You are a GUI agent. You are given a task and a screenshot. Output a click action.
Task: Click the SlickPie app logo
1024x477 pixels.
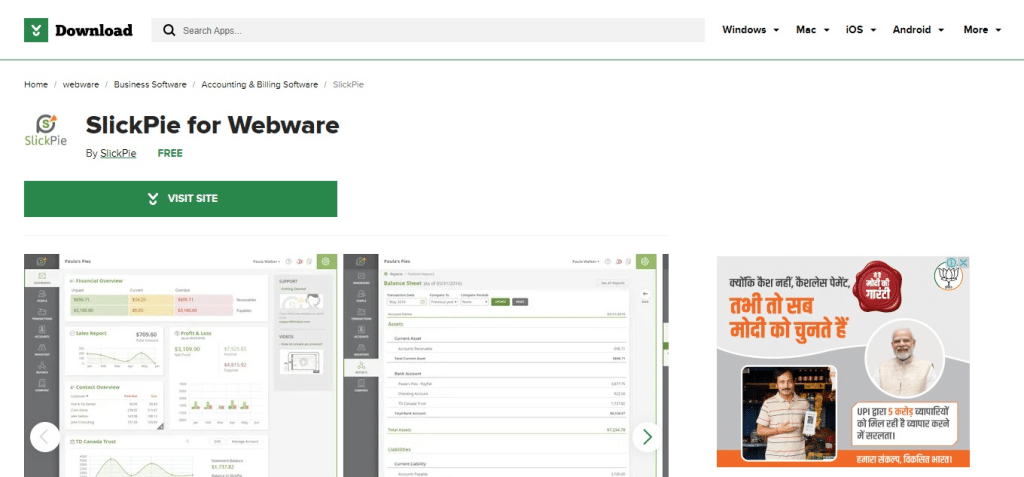(x=45, y=130)
